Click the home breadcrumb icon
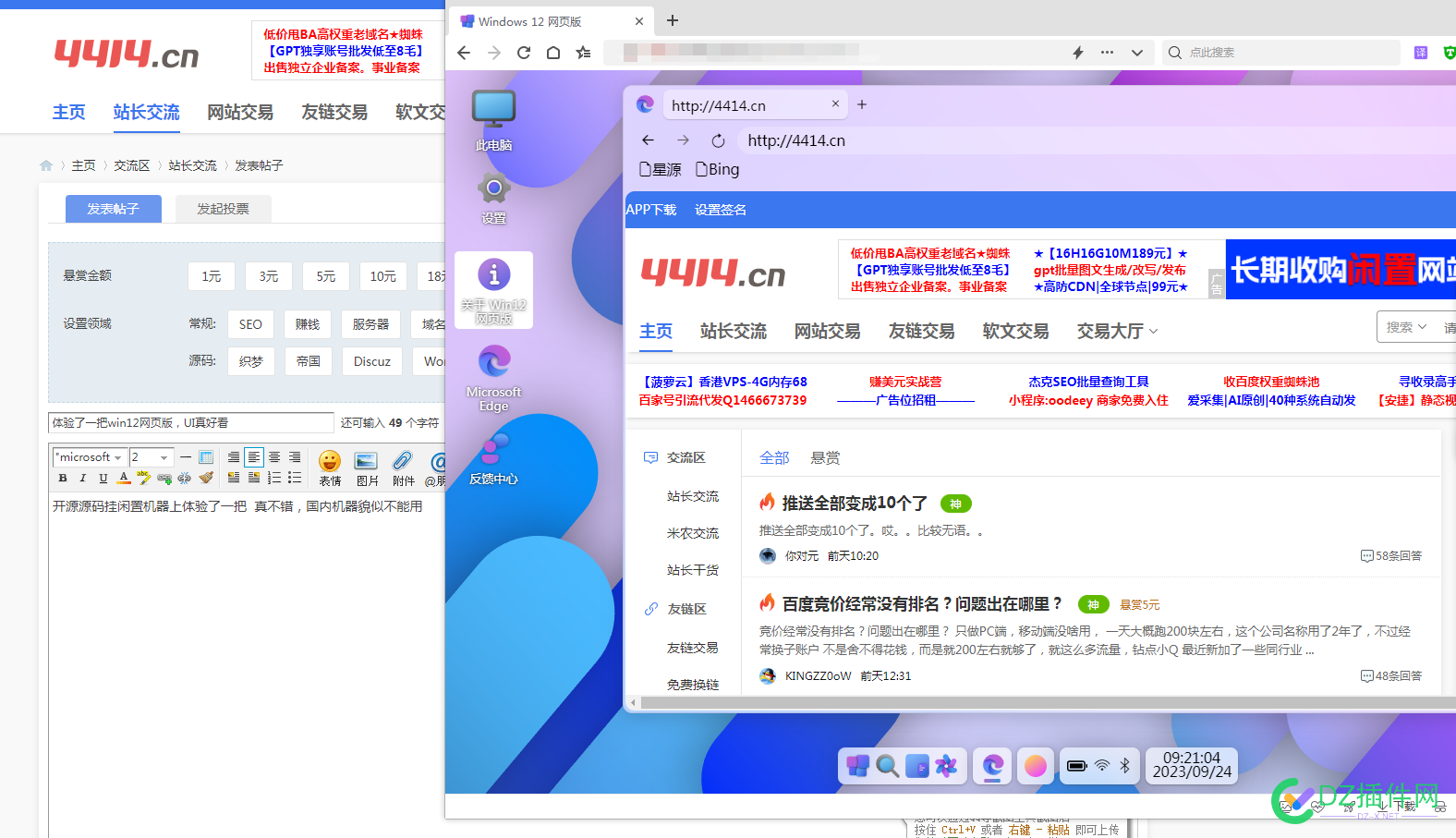 (x=46, y=165)
